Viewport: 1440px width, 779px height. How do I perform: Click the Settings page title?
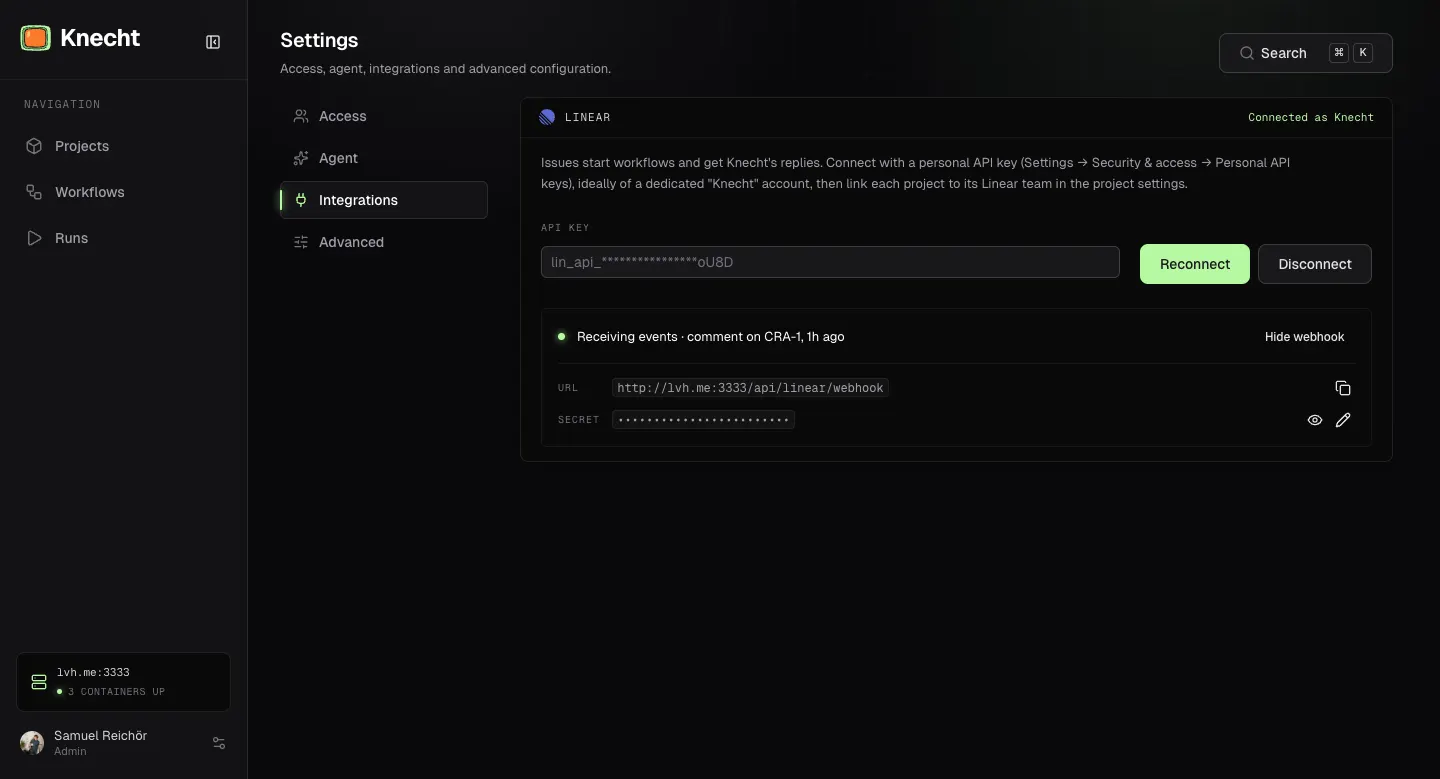[319, 40]
